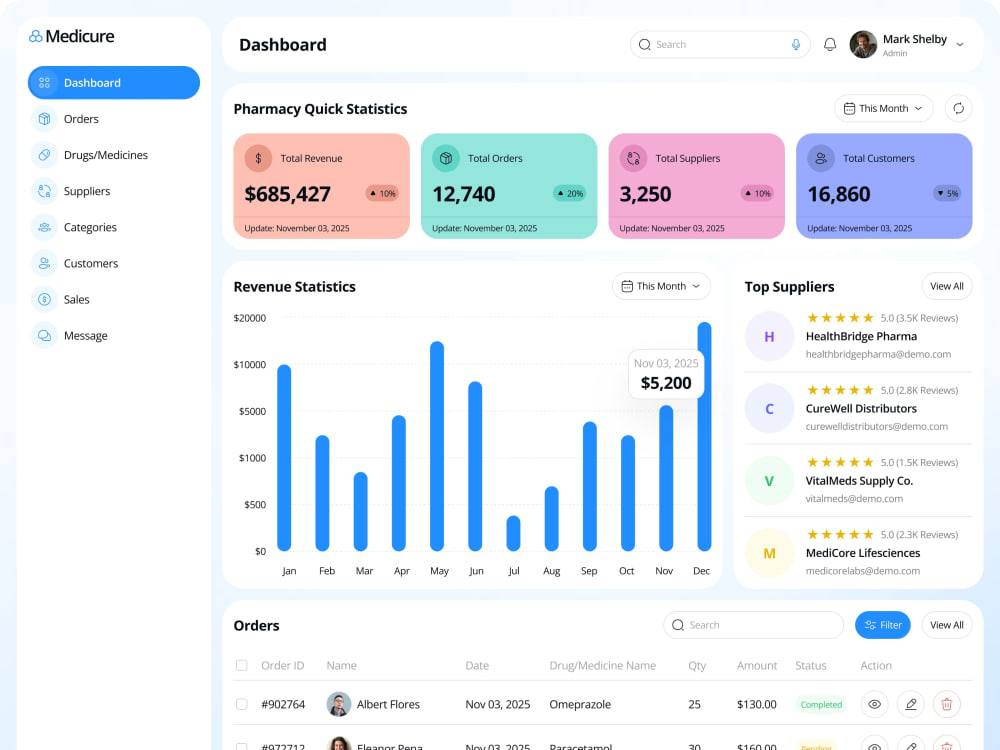1000x750 pixels.
Task: Open Drugs/Medicines menu item
Action: point(105,155)
